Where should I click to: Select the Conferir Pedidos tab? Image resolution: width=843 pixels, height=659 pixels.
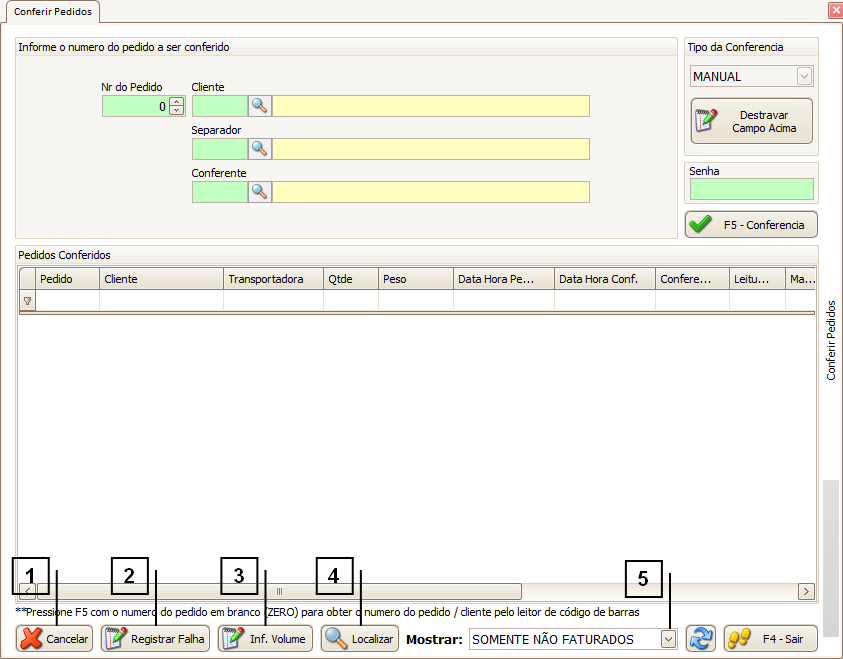click(50, 10)
